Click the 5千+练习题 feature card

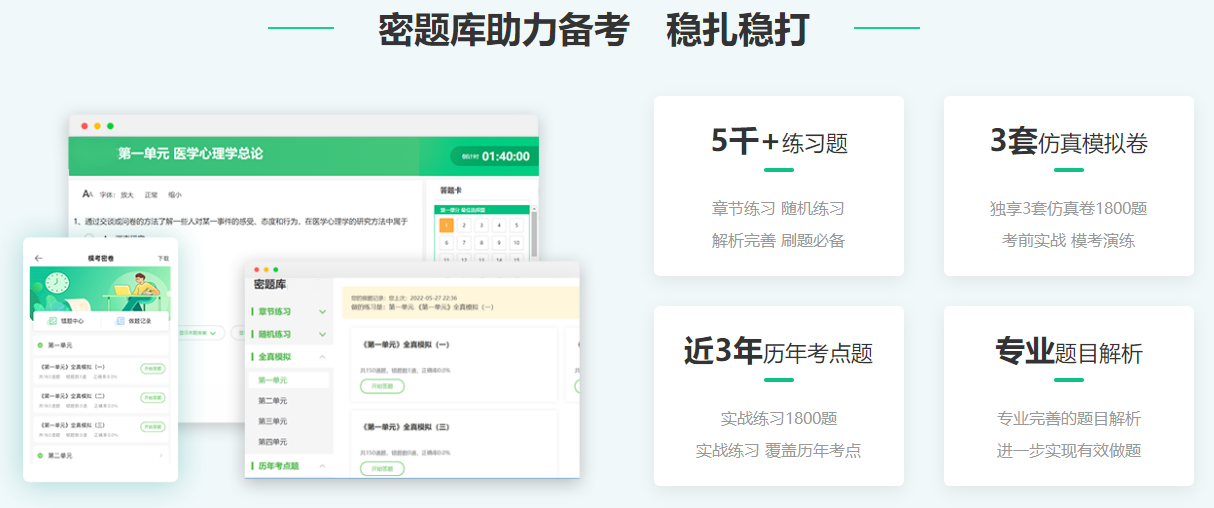[x=778, y=186]
